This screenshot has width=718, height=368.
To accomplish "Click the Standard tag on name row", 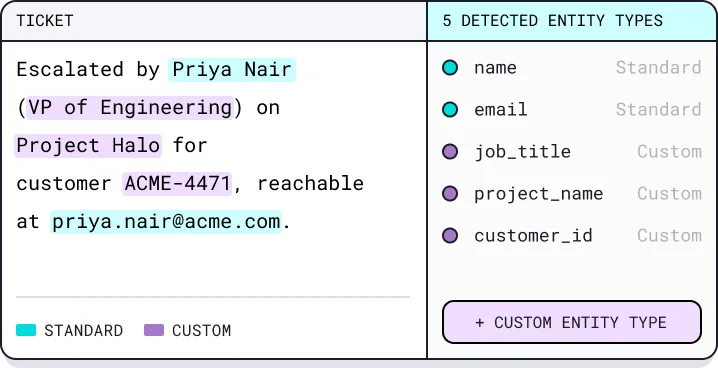I will pyautogui.click(x=658, y=68).
